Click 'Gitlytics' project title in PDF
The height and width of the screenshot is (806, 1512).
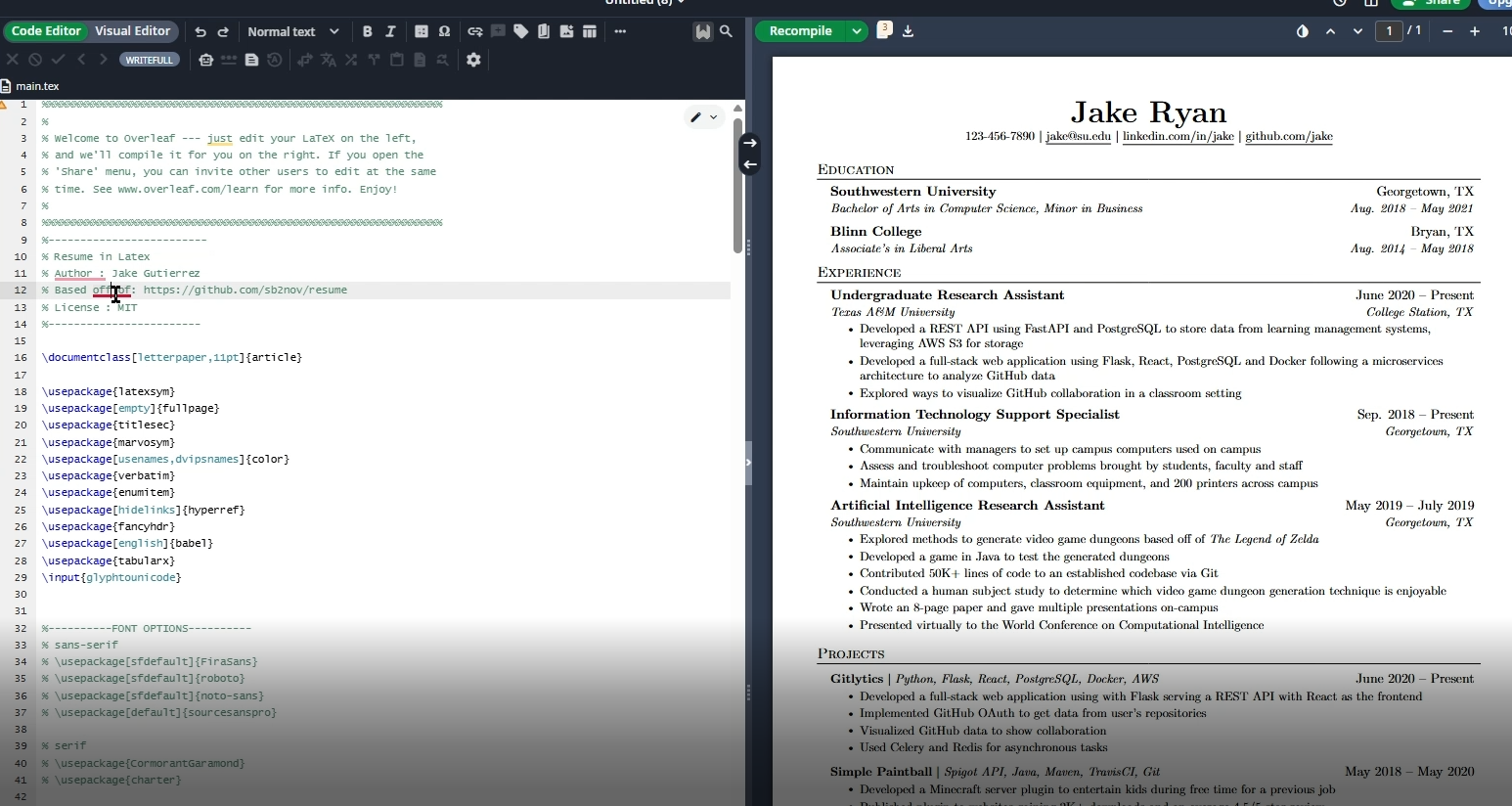click(857, 679)
